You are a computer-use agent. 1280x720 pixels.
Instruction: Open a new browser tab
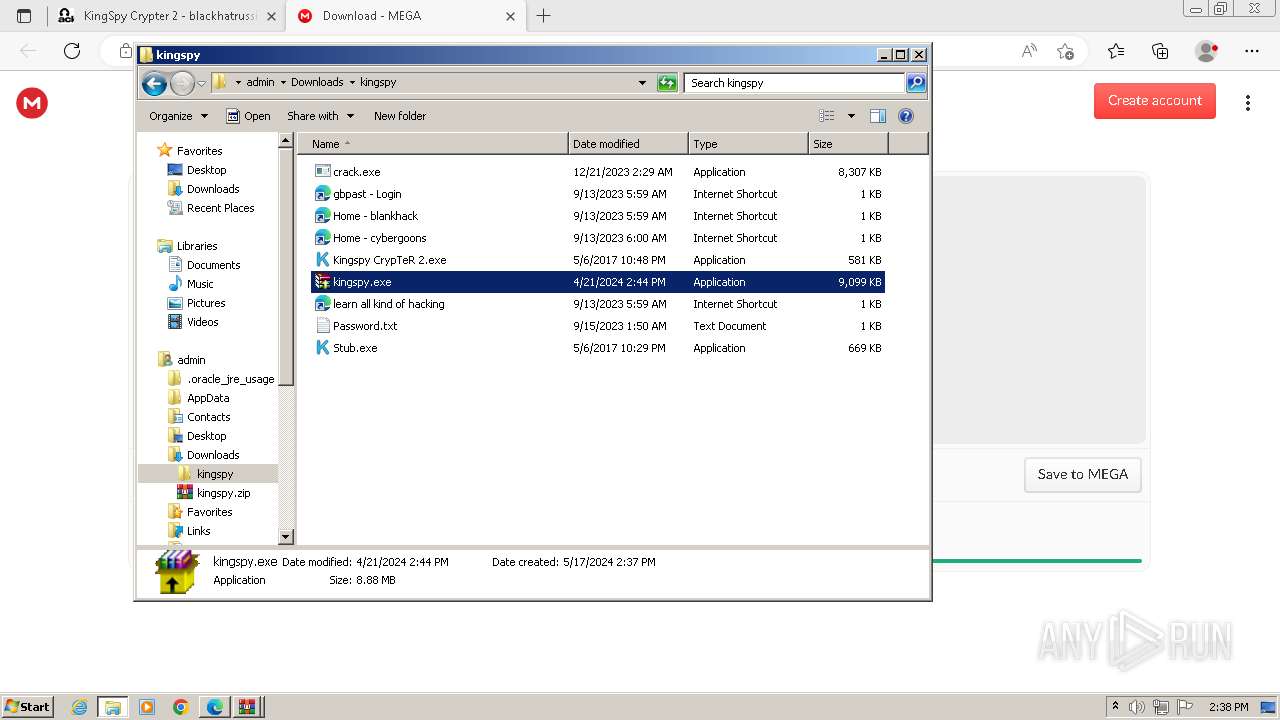543,16
